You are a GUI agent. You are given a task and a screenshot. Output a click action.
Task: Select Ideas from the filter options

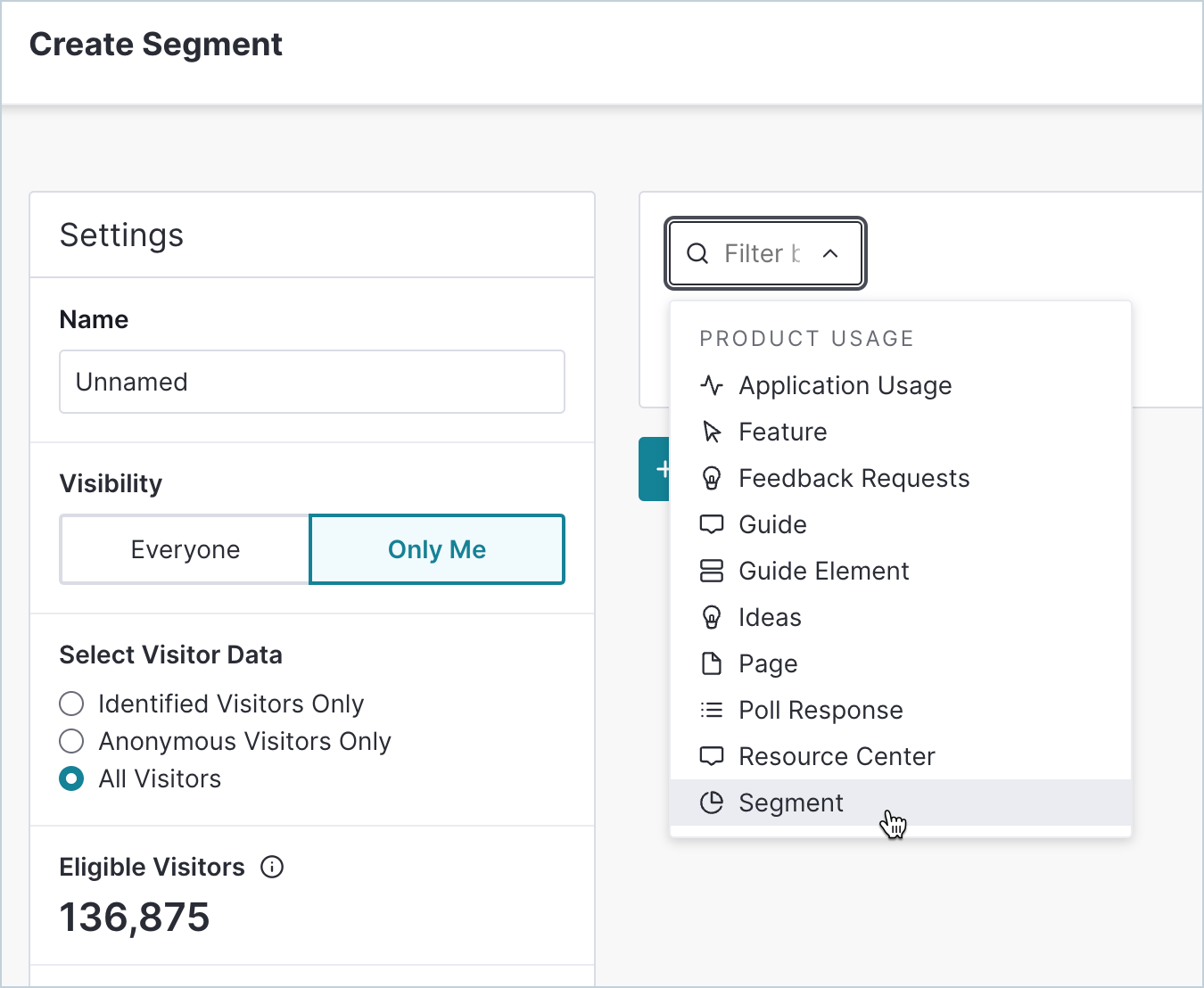[770, 617]
